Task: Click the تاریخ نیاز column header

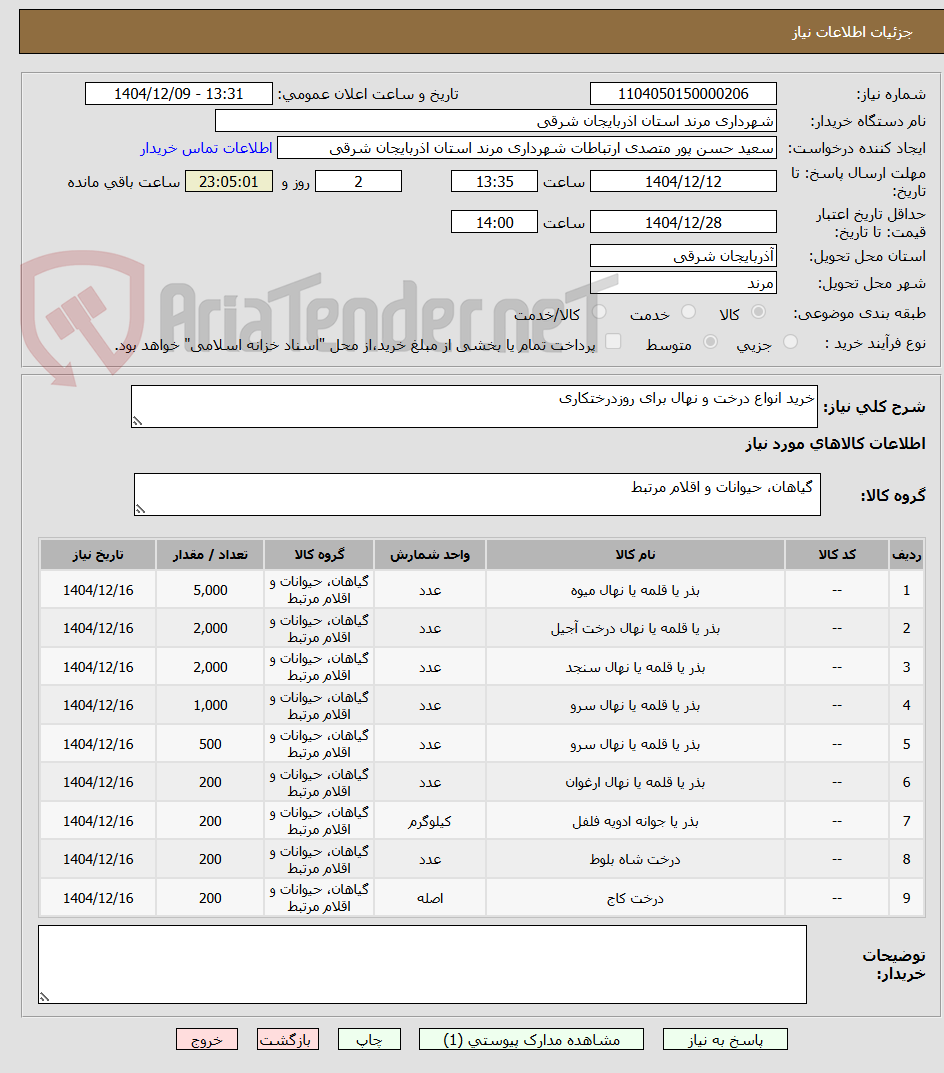Action: (x=98, y=554)
